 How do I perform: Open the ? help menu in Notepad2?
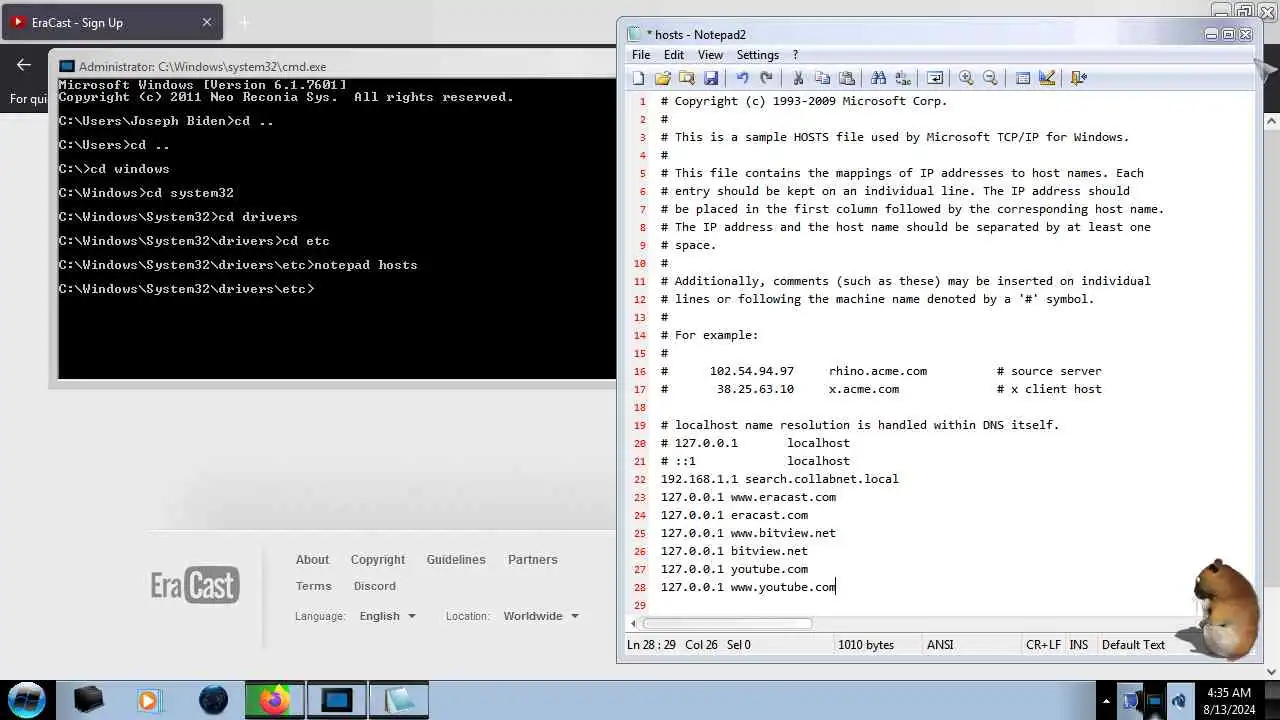click(795, 55)
